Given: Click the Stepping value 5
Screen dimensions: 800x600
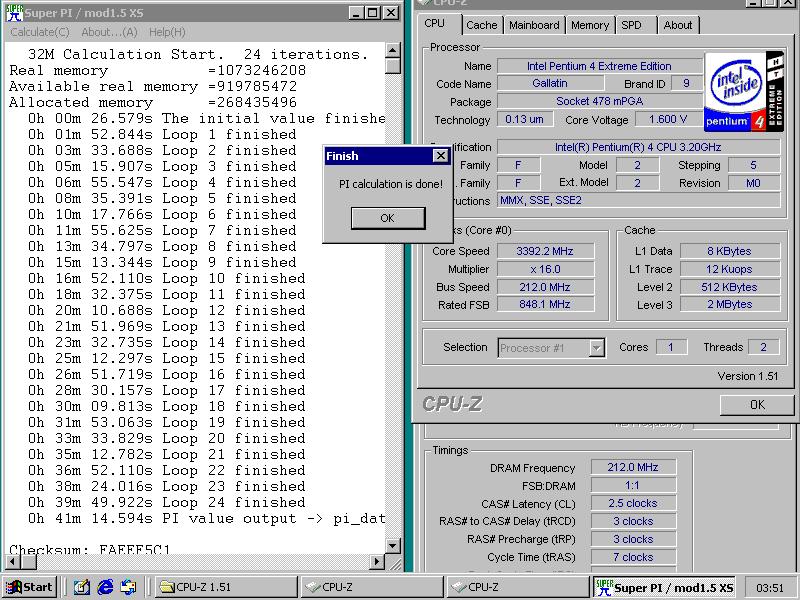Looking at the screenshot, I should pos(754,165).
